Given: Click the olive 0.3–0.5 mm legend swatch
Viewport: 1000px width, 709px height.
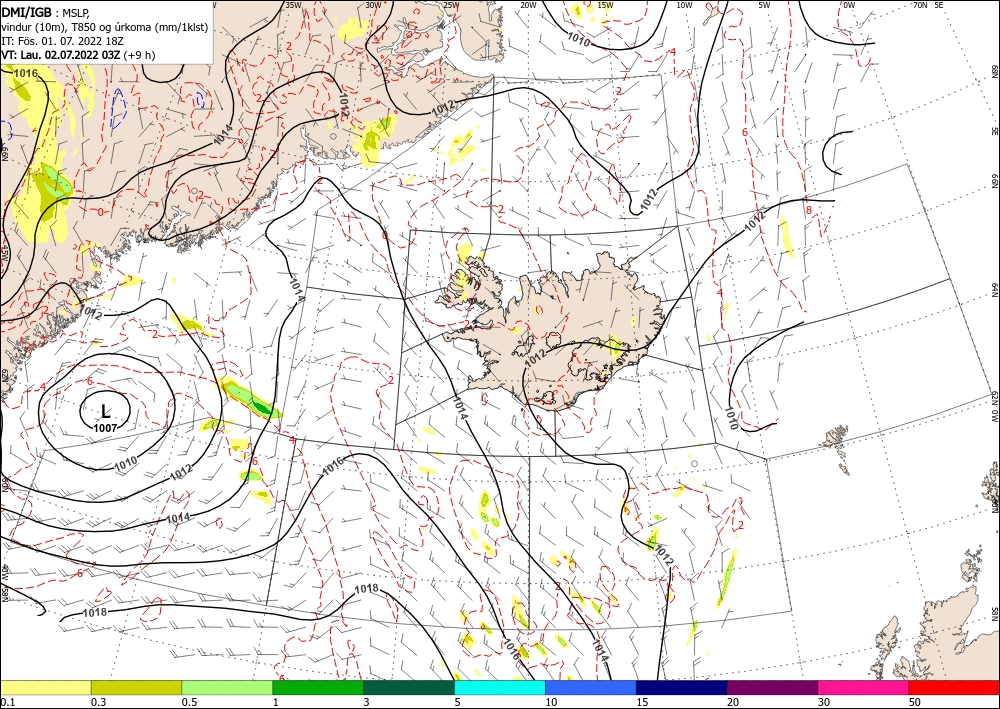Looking at the screenshot, I should (x=136, y=687).
